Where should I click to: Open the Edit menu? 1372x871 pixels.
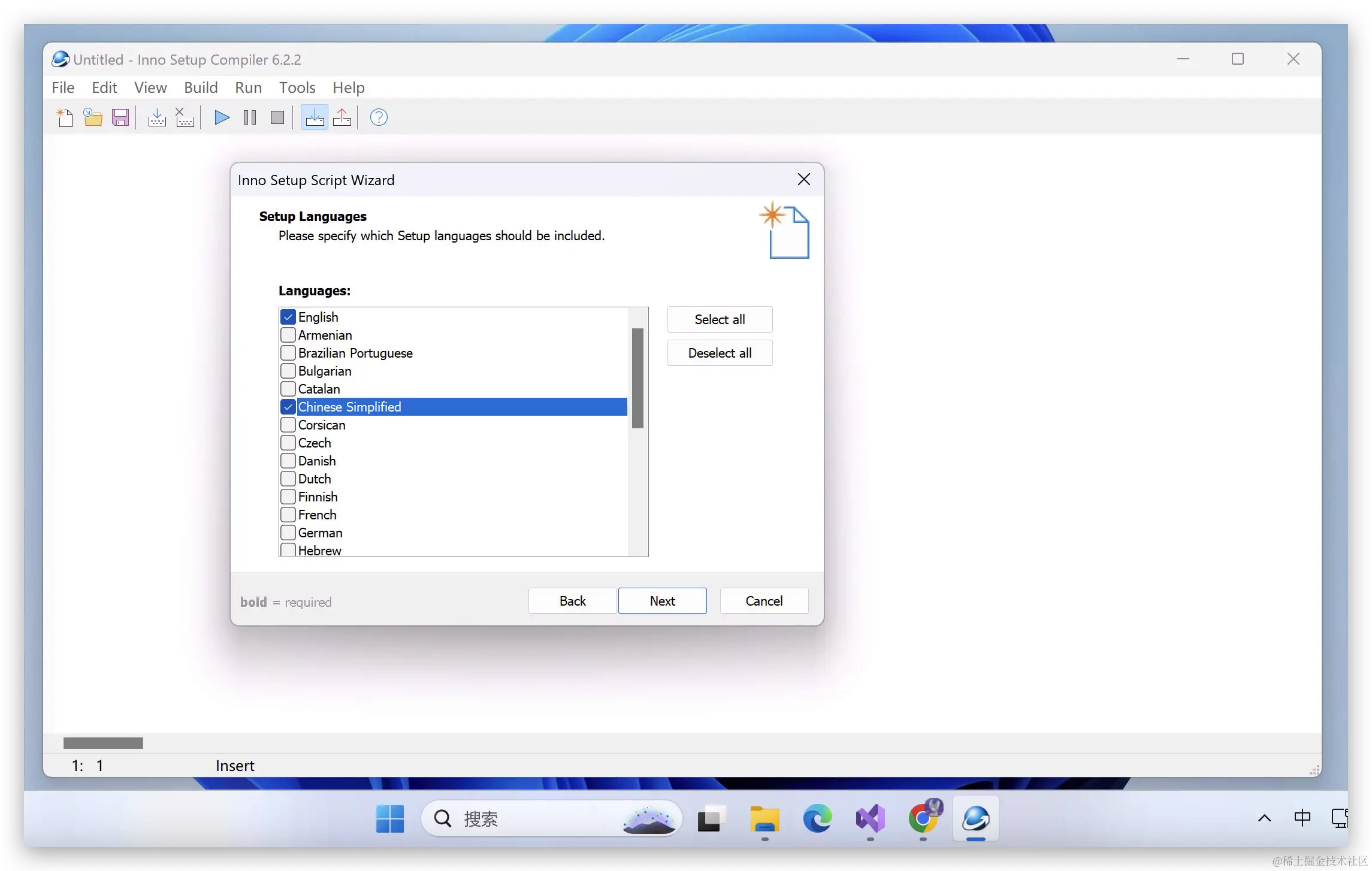[104, 87]
